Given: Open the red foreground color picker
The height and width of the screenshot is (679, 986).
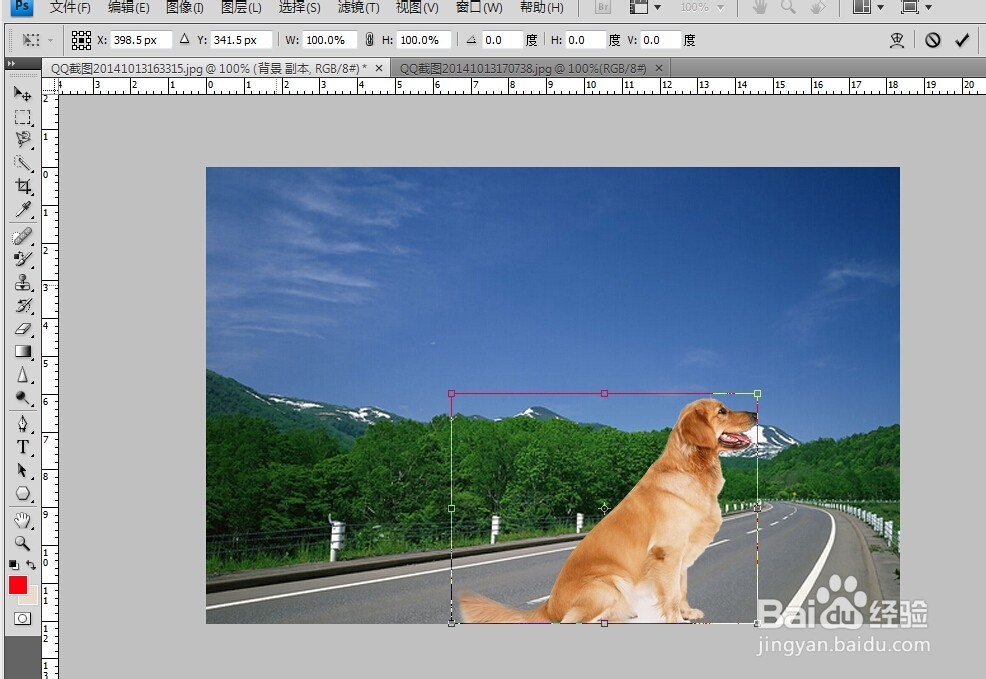Looking at the screenshot, I should [x=18, y=585].
